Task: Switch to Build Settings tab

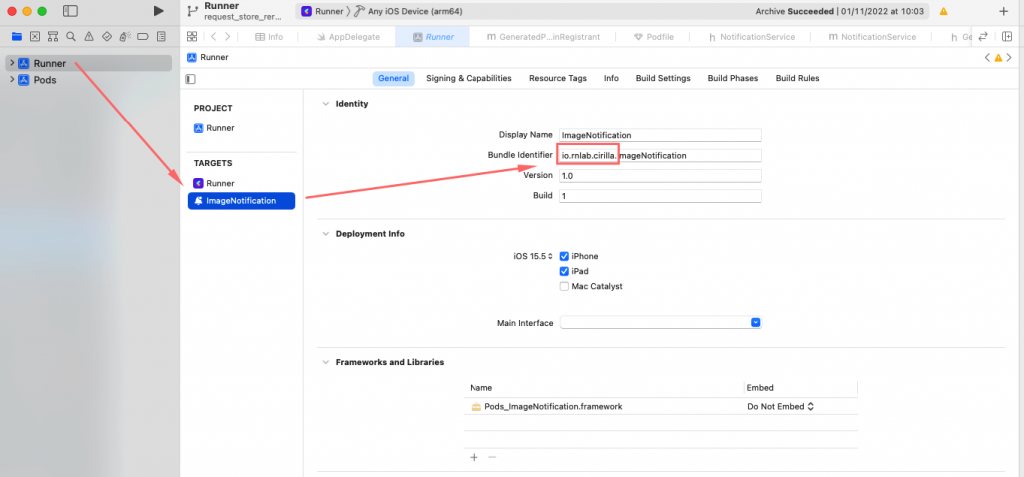Action: (663, 78)
